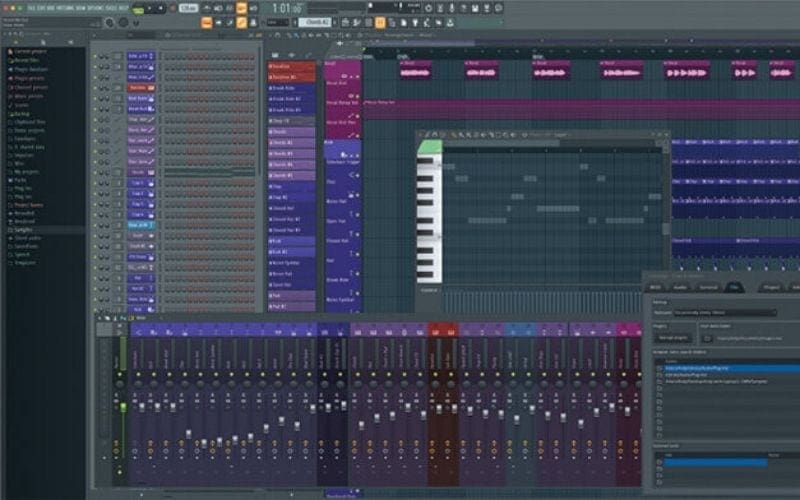Open the snap selector beside pattern selector
800x500 pixels.
tap(278, 22)
